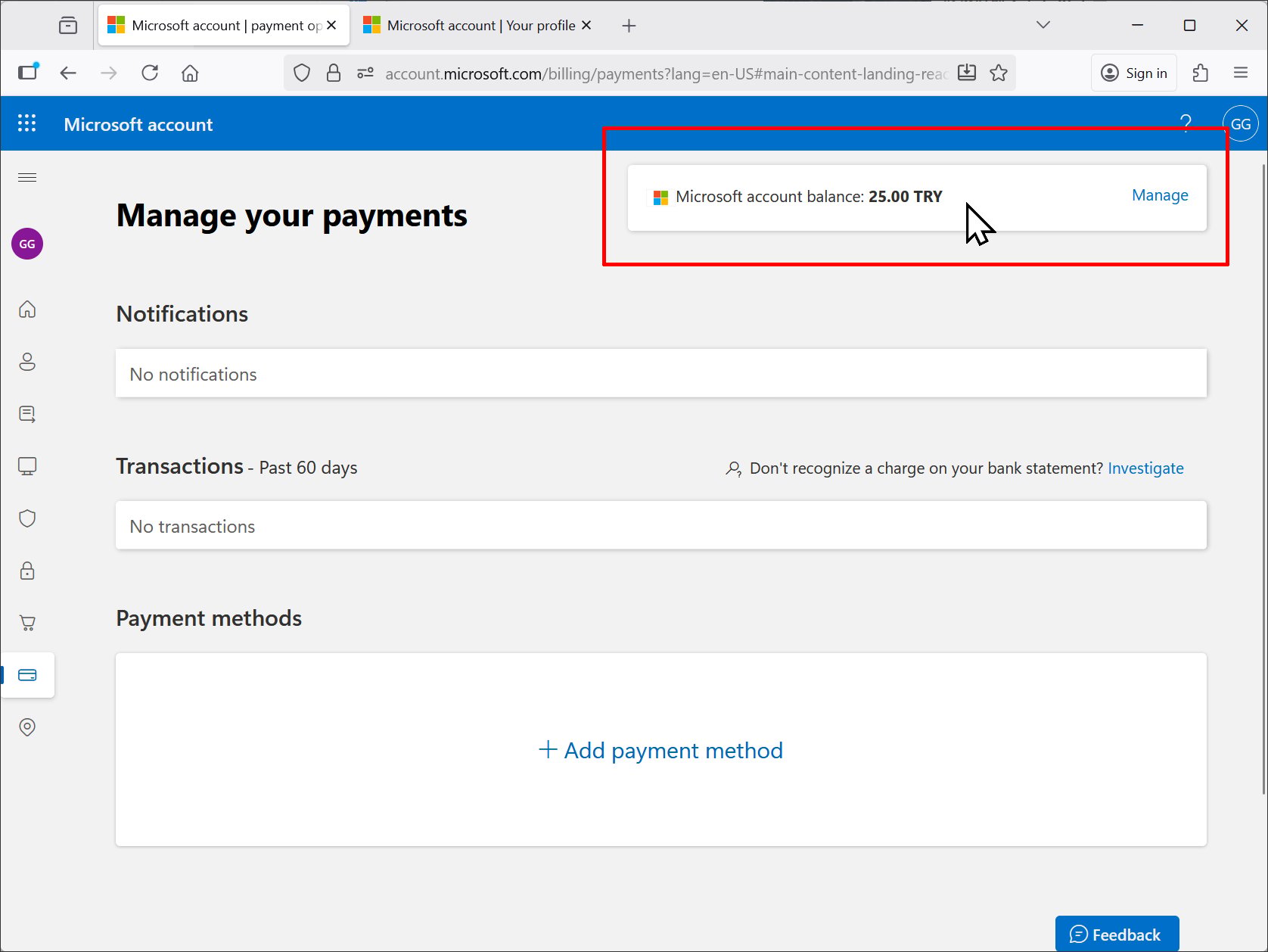Open the tracking protection shield icon
Image resolution: width=1268 pixels, height=952 pixels.
coord(302,73)
